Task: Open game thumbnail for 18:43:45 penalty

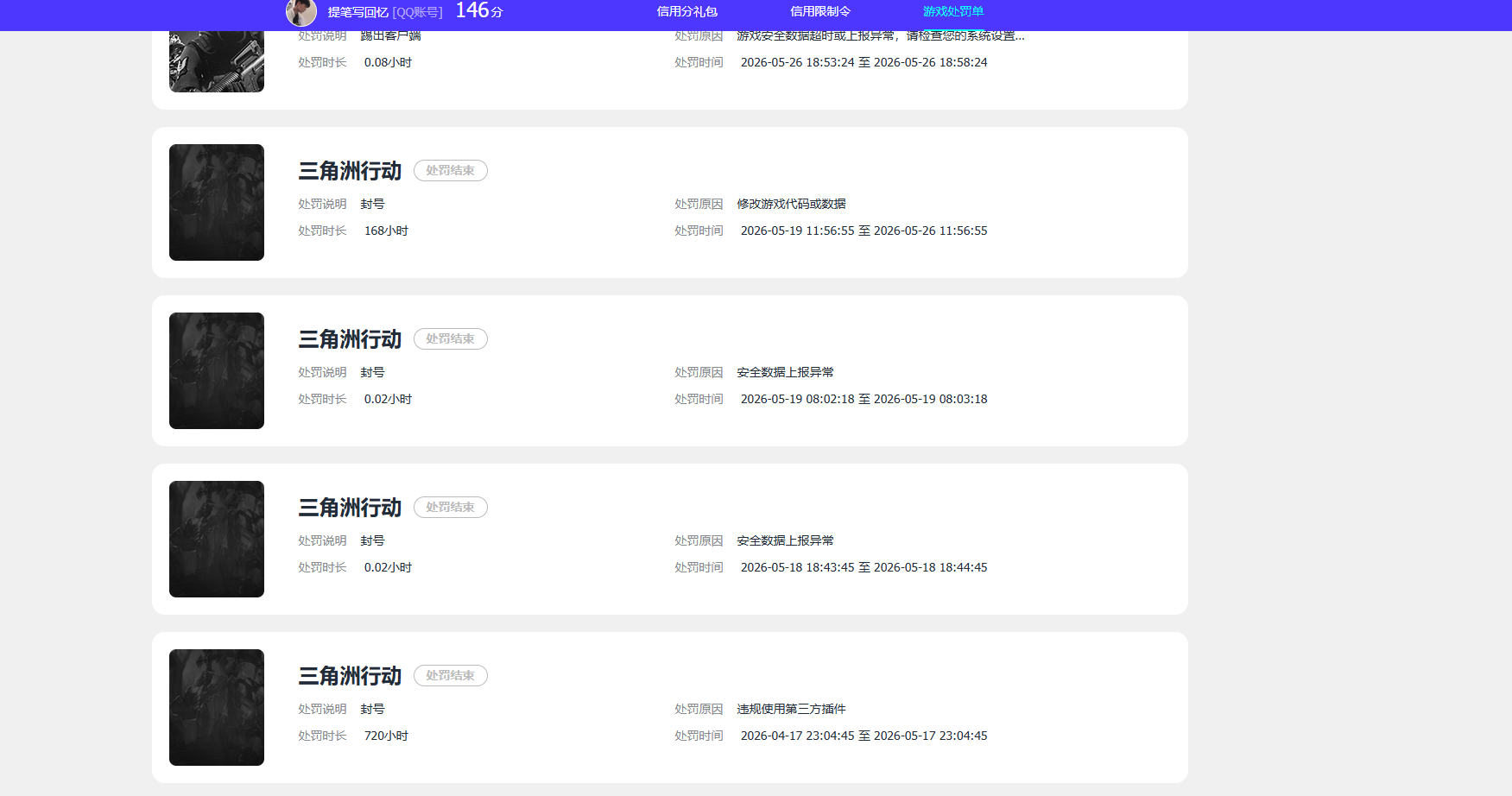Action: tap(217, 539)
